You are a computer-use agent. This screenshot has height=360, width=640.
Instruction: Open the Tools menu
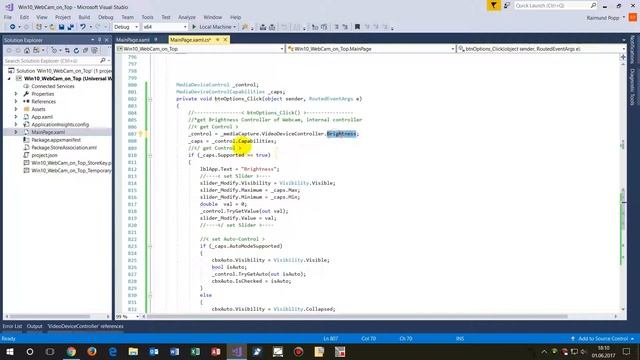[147, 17]
